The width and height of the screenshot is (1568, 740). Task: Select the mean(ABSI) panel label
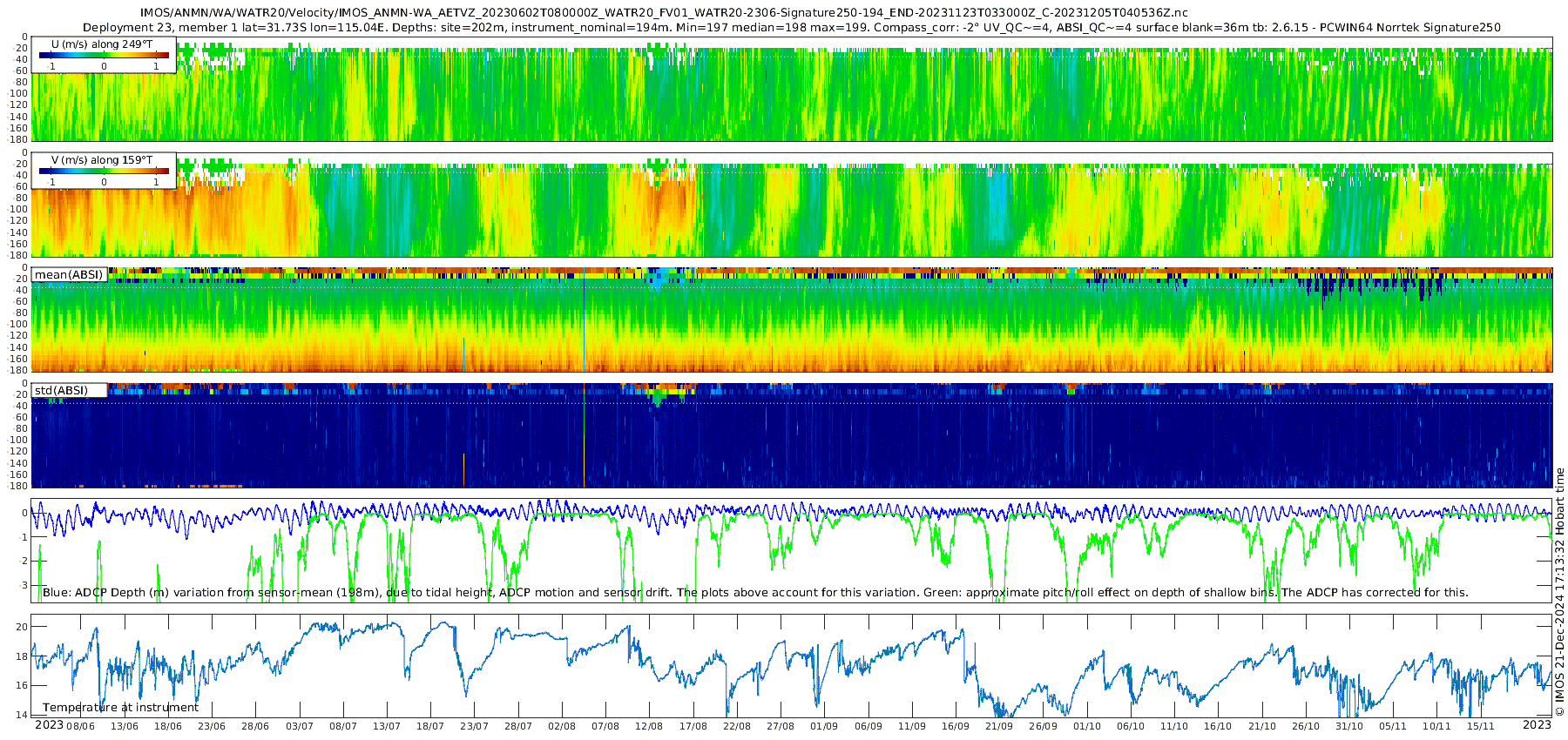[69, 275]
